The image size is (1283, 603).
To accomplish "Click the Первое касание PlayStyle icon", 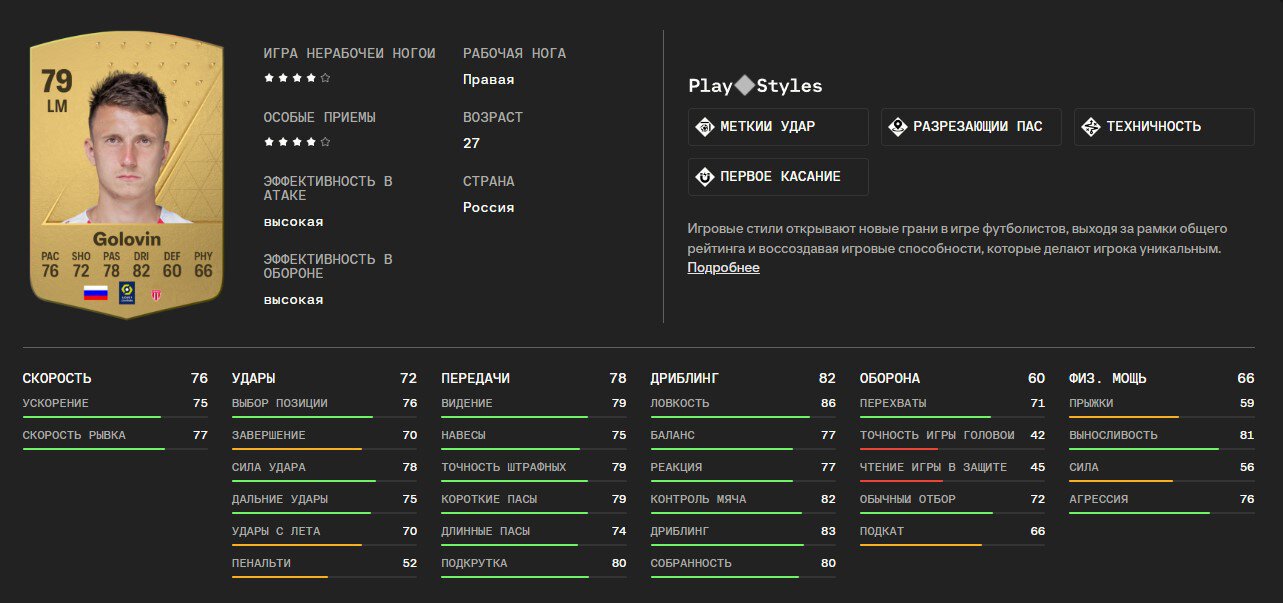I will pos(704,177).
